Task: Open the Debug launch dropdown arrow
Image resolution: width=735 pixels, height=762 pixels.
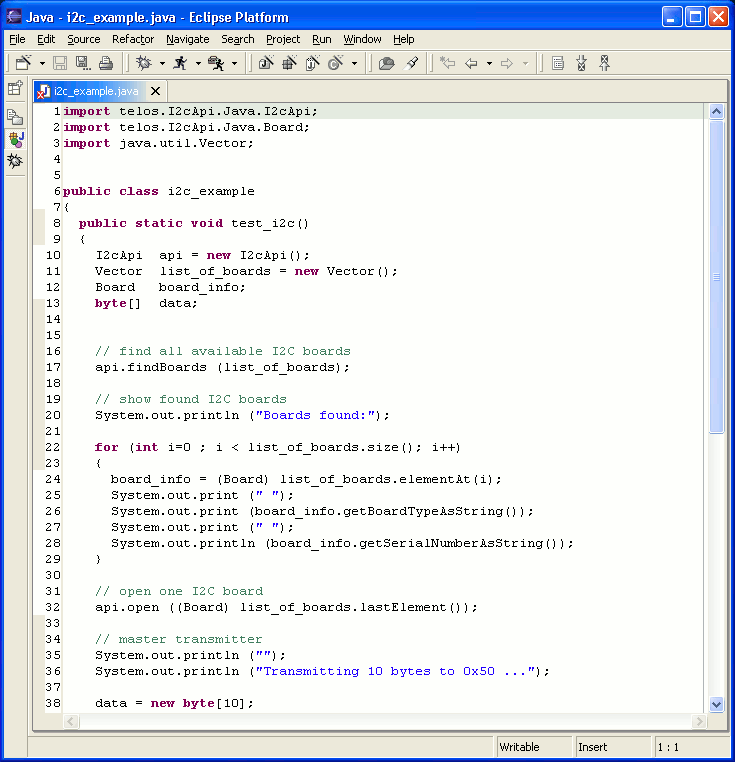Action: tap(162, 63)
